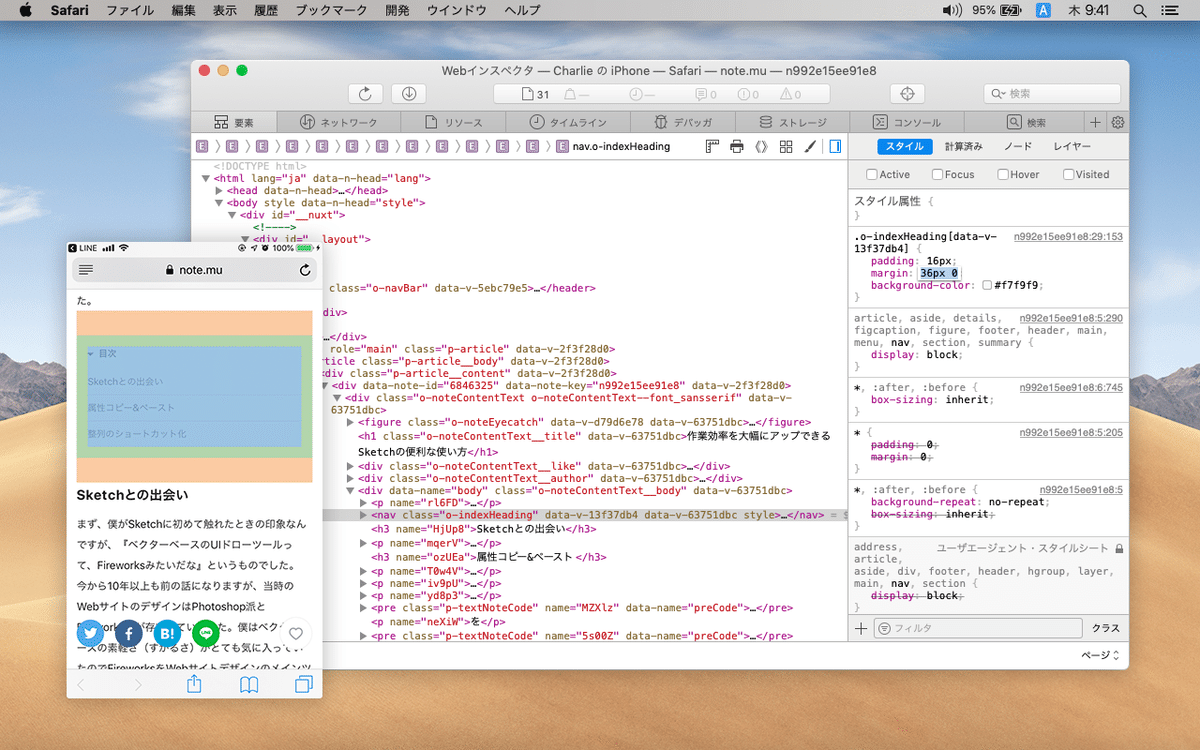Viewport: 1200px width, 750px height.
Task: Expand the o-noteContentText__like div
Action: point(350,465)
